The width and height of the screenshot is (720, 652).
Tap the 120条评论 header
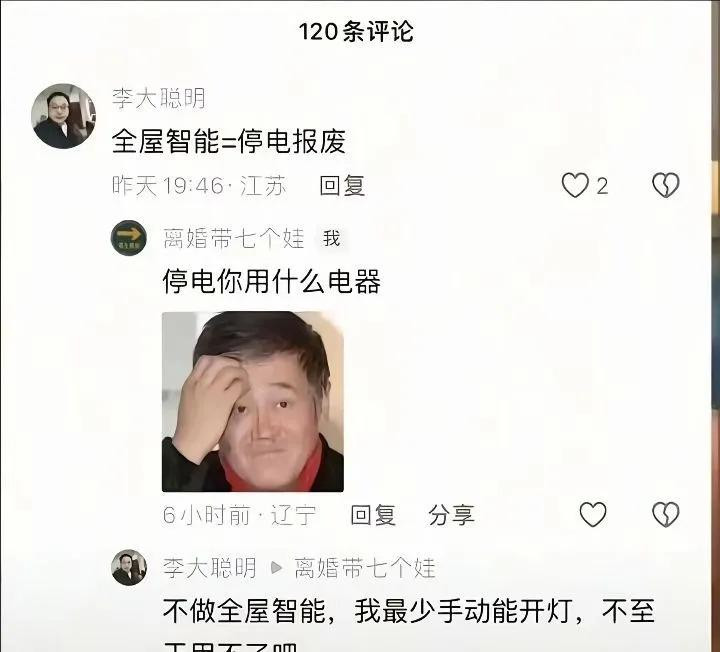pyautogui.click(x=356, y=32)
